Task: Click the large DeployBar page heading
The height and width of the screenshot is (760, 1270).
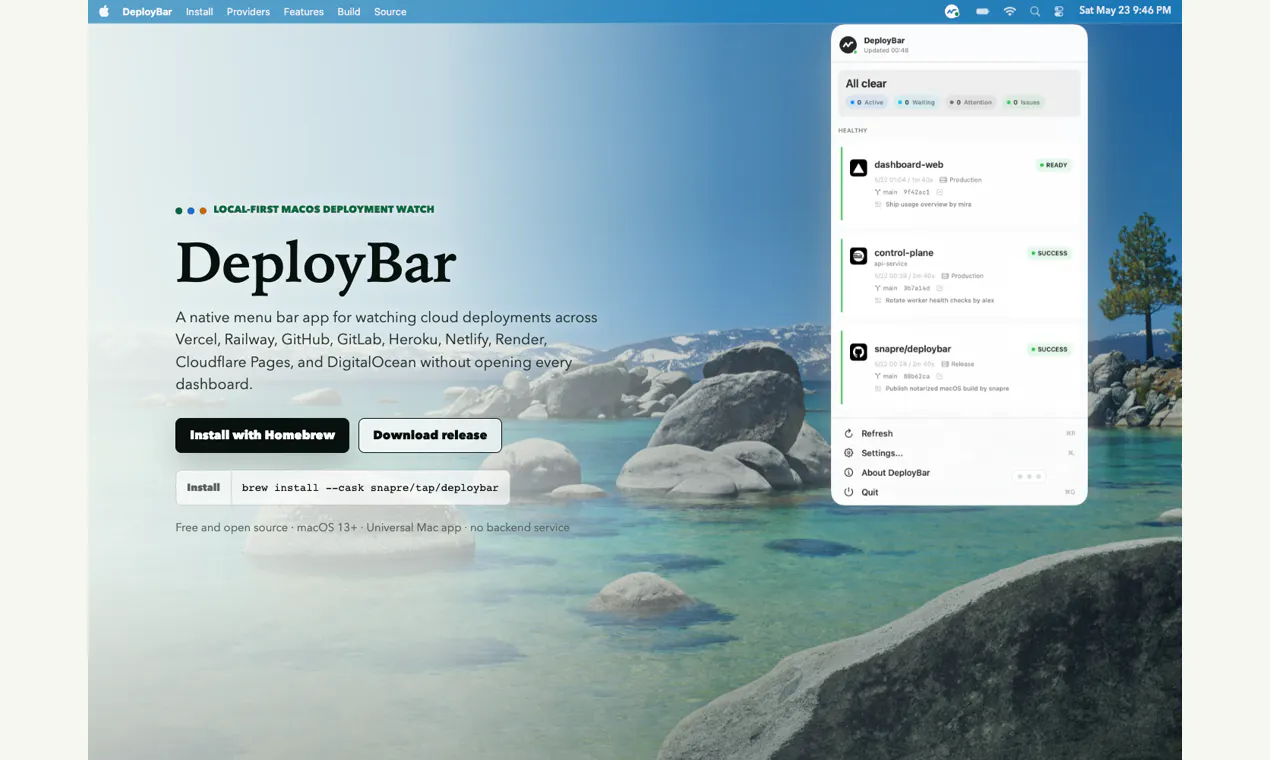Action: pyautogui.click(x=316, y=263)
